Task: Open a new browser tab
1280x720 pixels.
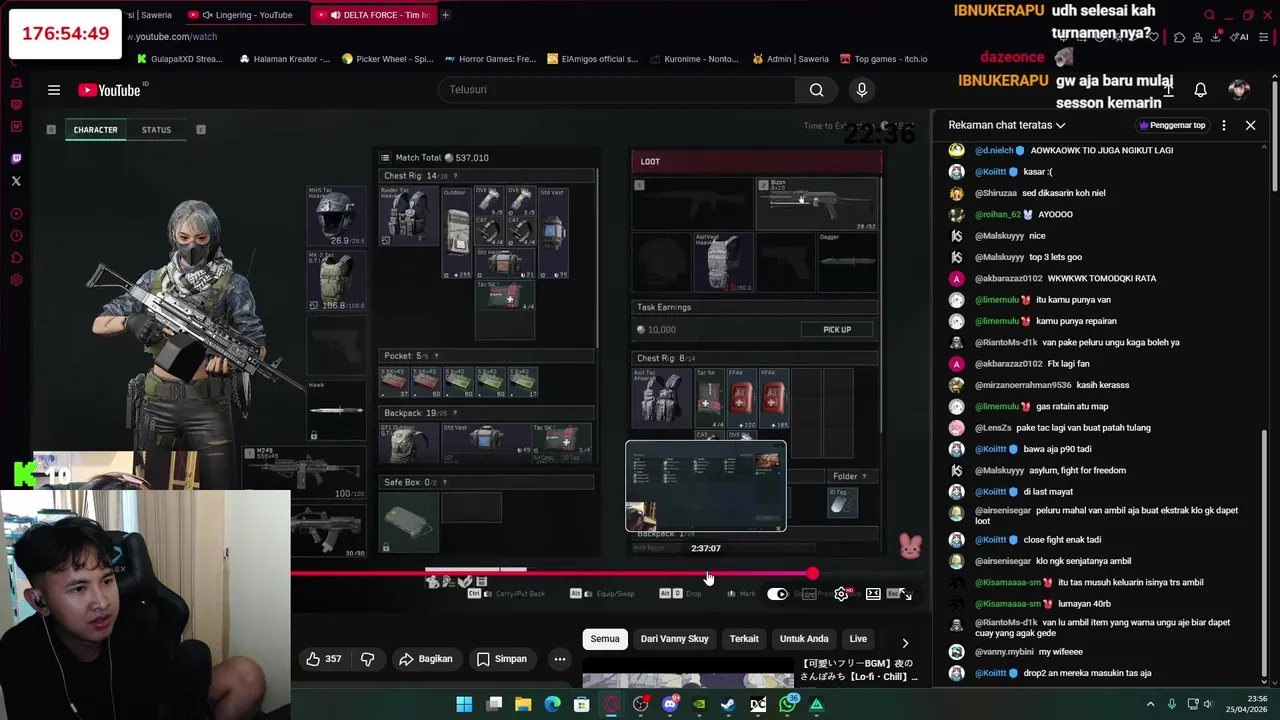Action: pos(445,15)
